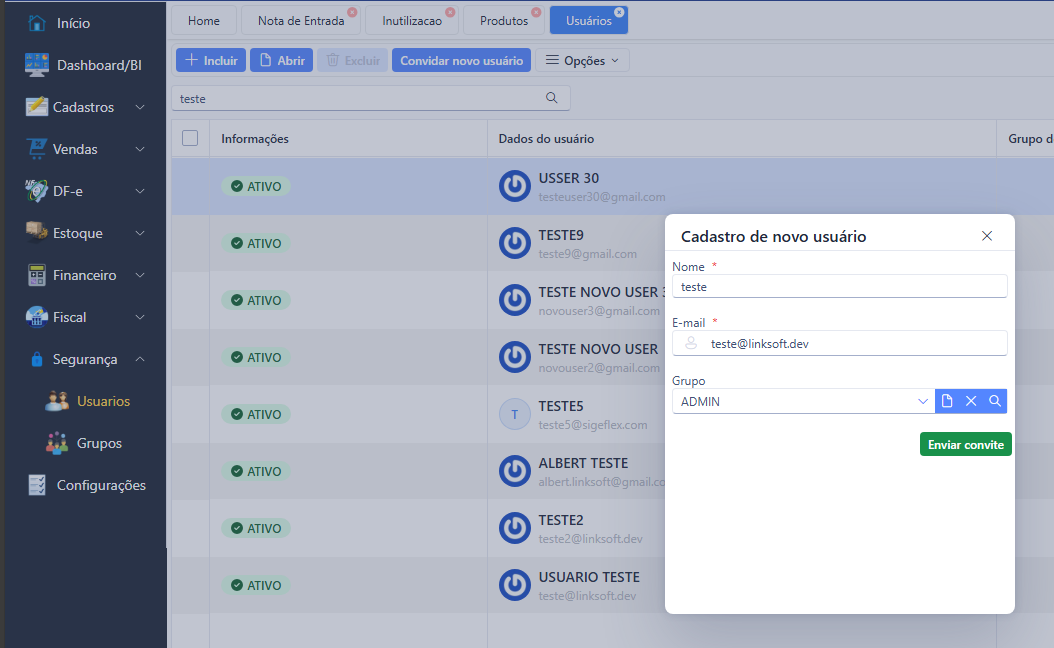Click the TESTE5 user avatar
Screen dimensions: 1054x648
pos(514,414)
